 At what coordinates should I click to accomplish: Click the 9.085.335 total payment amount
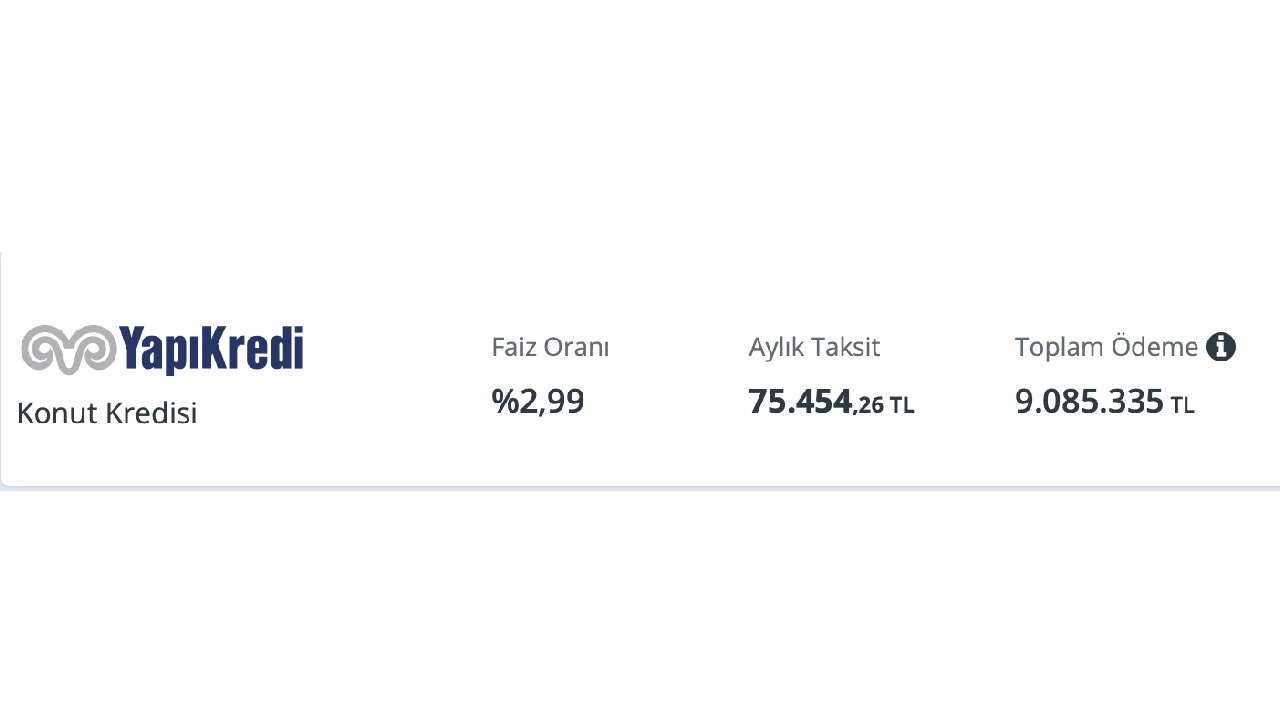pyautogui.click(x=1089, y=401)
